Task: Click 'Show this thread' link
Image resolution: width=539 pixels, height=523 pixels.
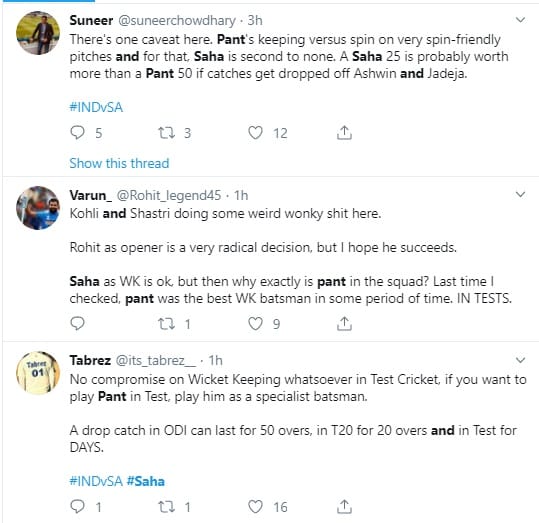Action: [x=119, y=163]
